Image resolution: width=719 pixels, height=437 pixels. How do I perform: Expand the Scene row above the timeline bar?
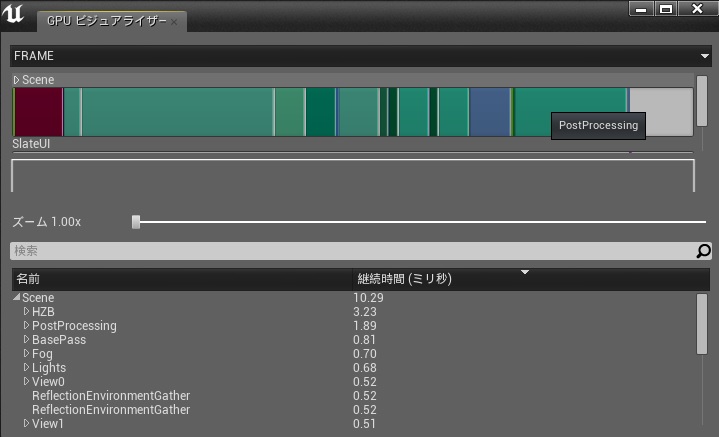17,80
